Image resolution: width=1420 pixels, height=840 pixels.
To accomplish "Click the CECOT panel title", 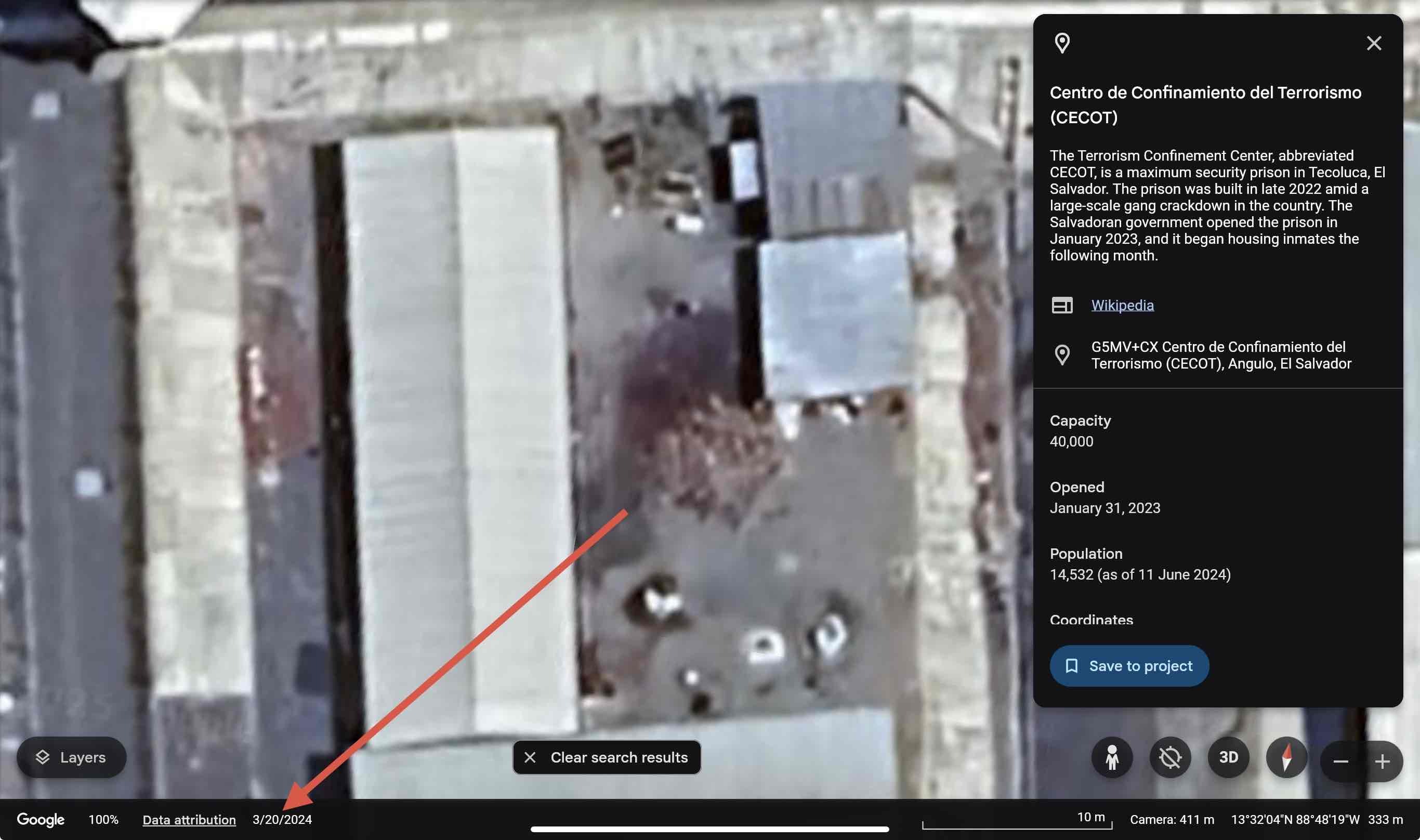I will coord(1205,104).
